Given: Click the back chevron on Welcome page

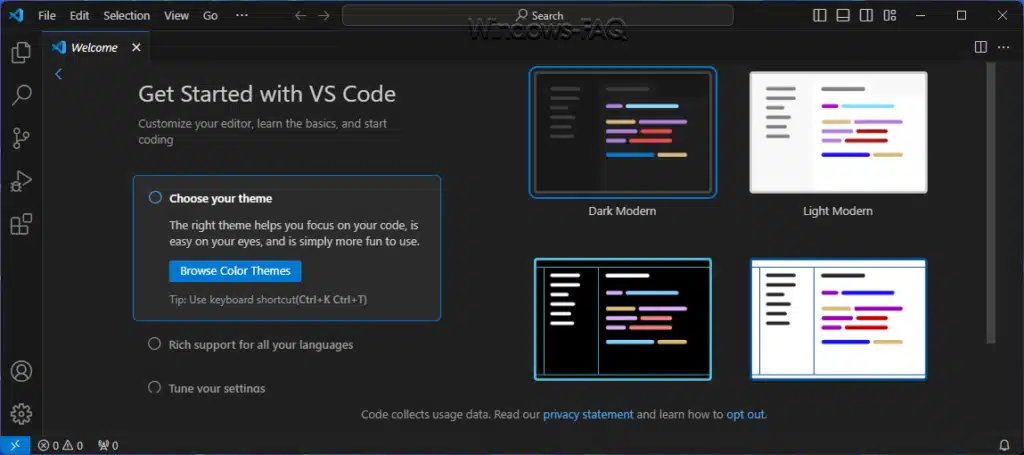Looking at the screenshot, I should [58, 74].
